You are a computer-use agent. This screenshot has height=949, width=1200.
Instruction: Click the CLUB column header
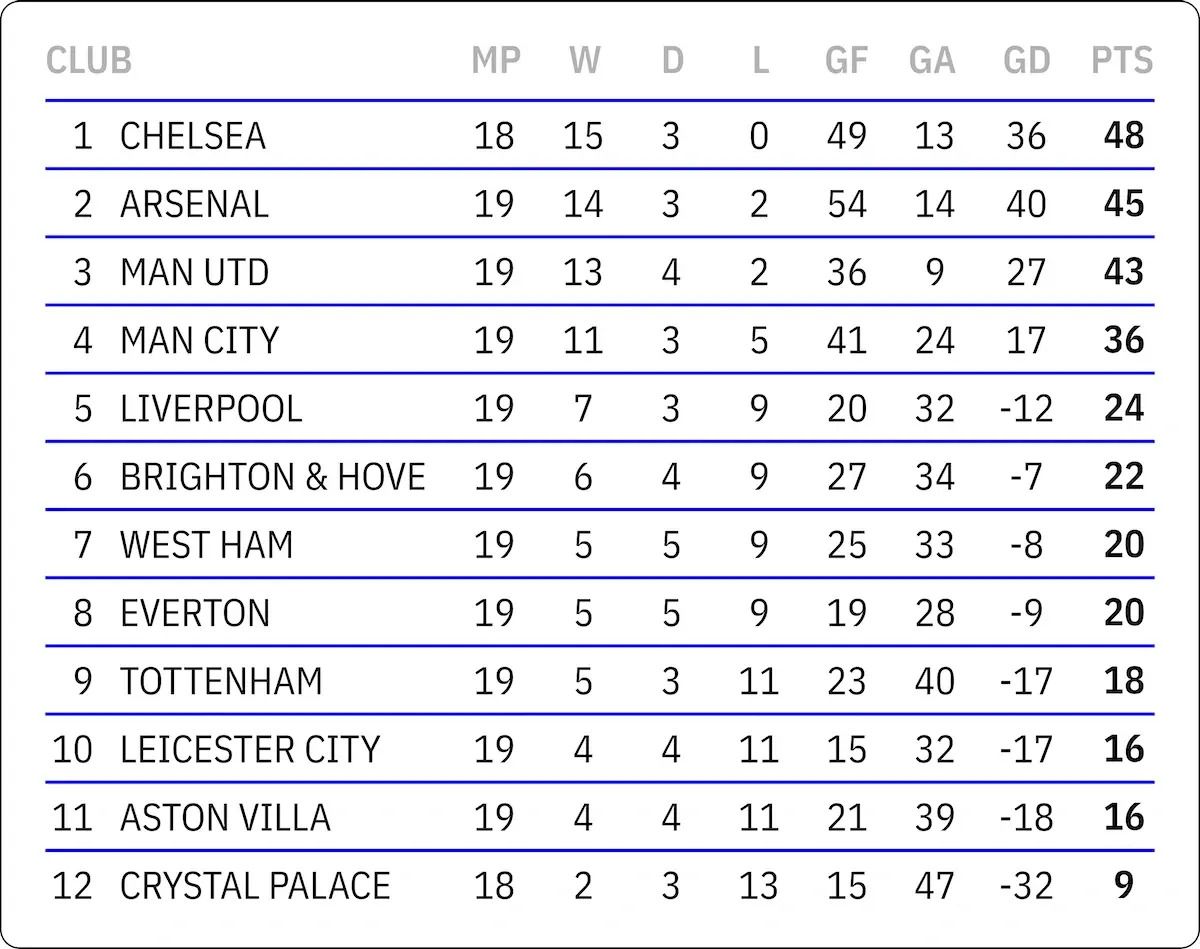[x=88, y=61]
